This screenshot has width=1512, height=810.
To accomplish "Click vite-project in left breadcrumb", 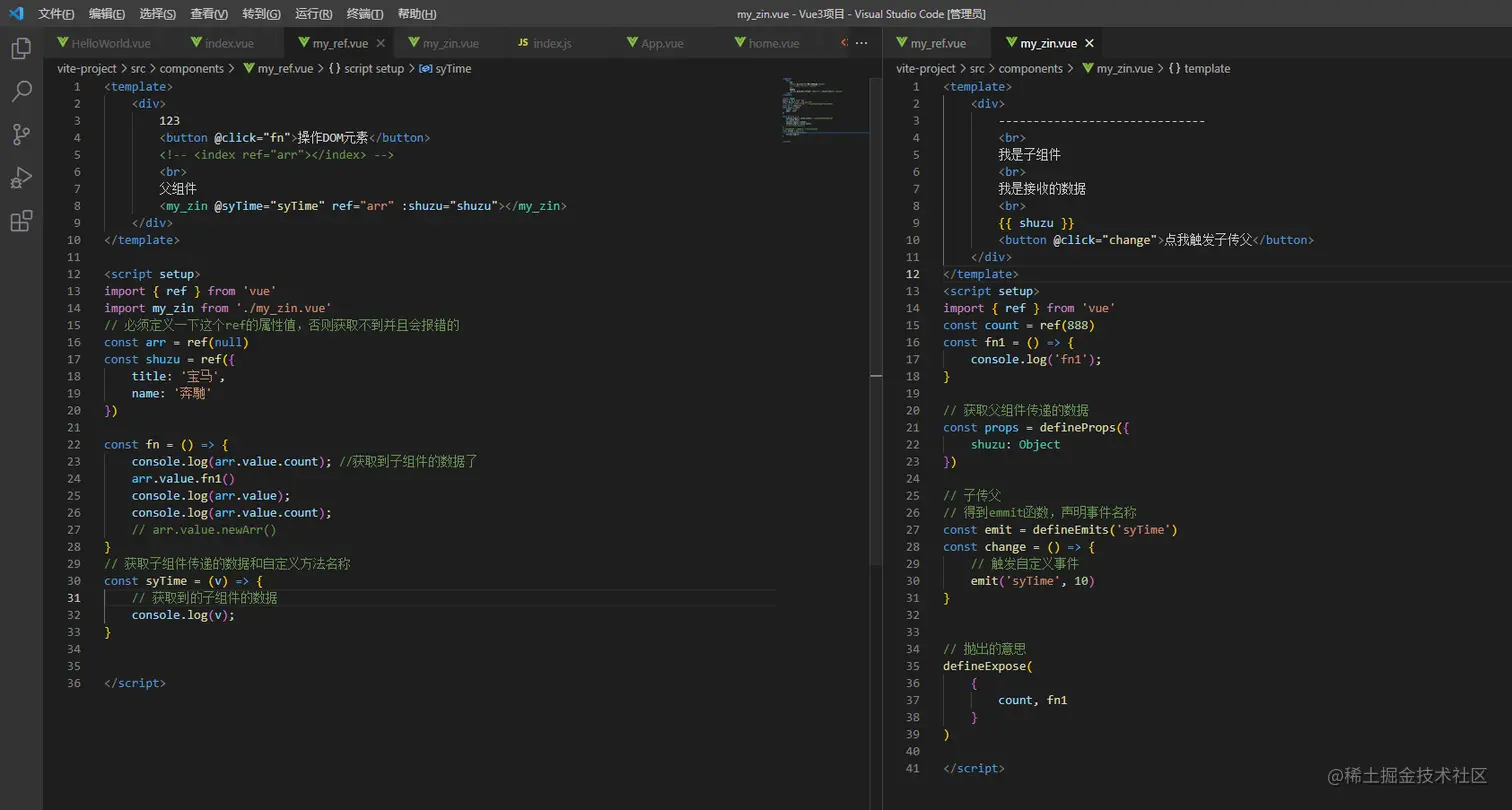I will pyautogui.click(x=86, y=69).
